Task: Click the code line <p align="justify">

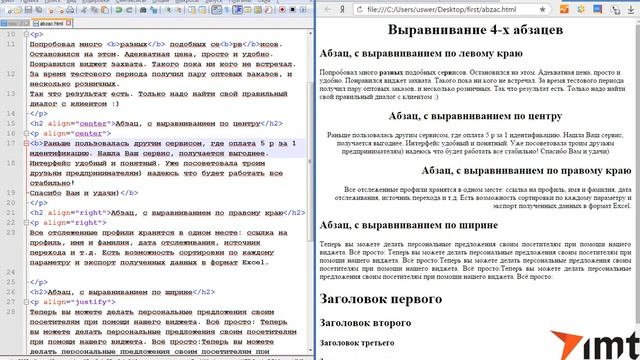Action: point(73,302)
